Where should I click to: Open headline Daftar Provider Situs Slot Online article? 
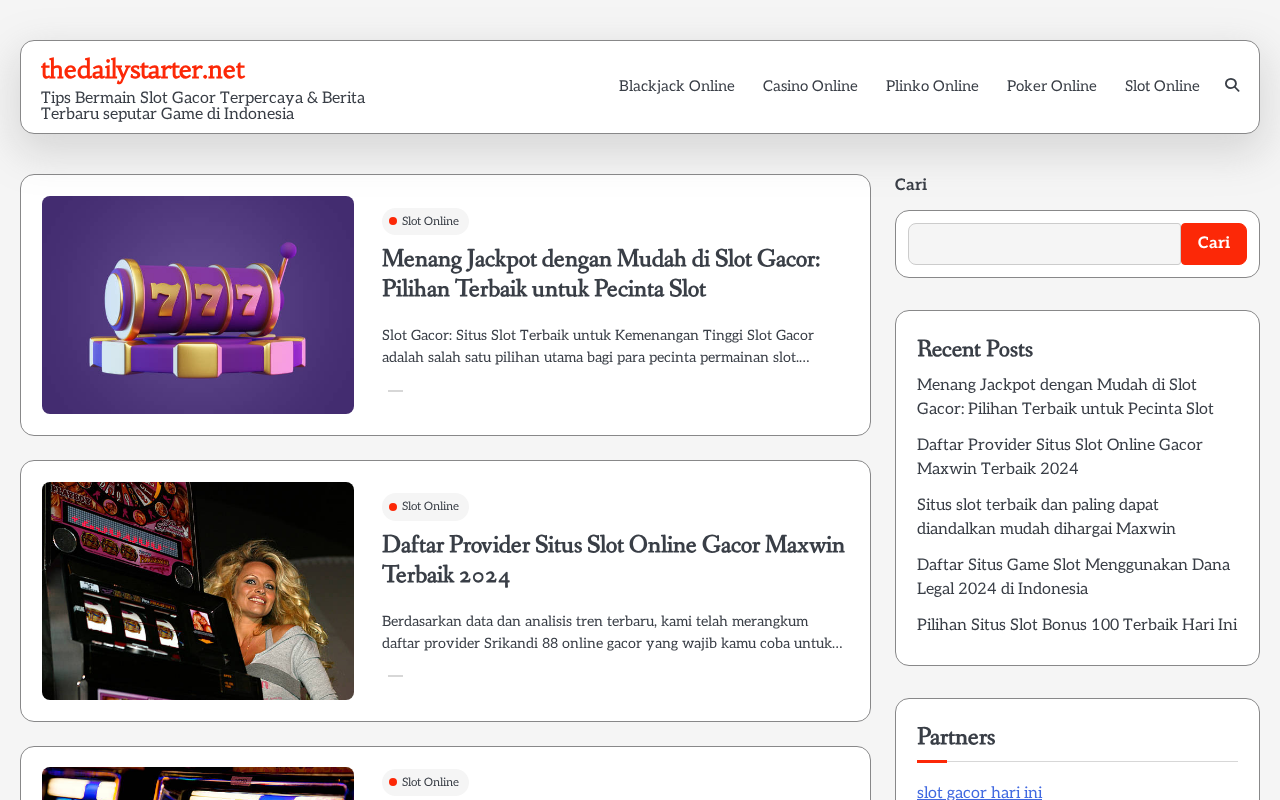click(x=613, y=560)
